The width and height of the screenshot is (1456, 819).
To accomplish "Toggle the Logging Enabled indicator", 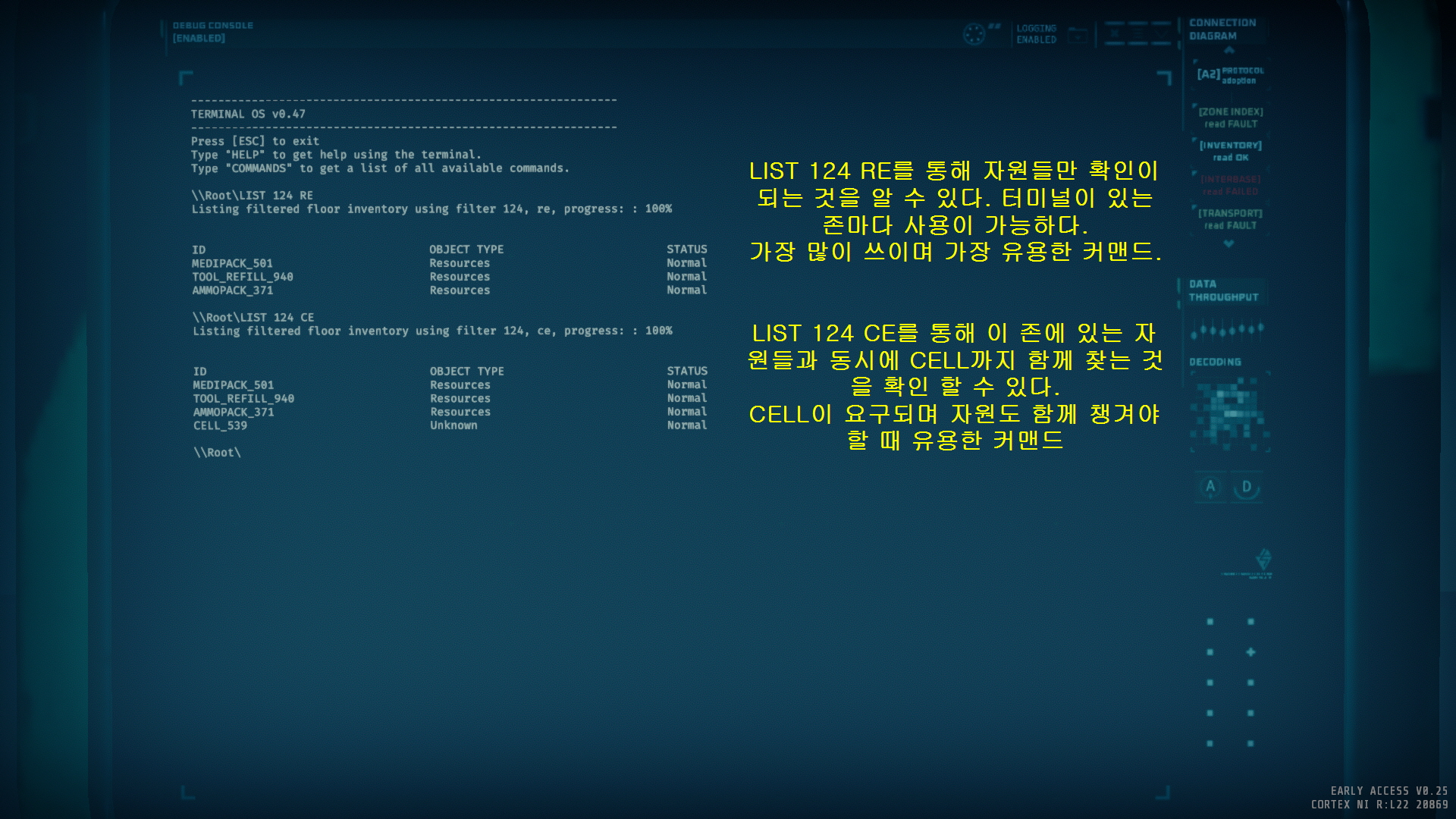I will tap(1036, 34).
